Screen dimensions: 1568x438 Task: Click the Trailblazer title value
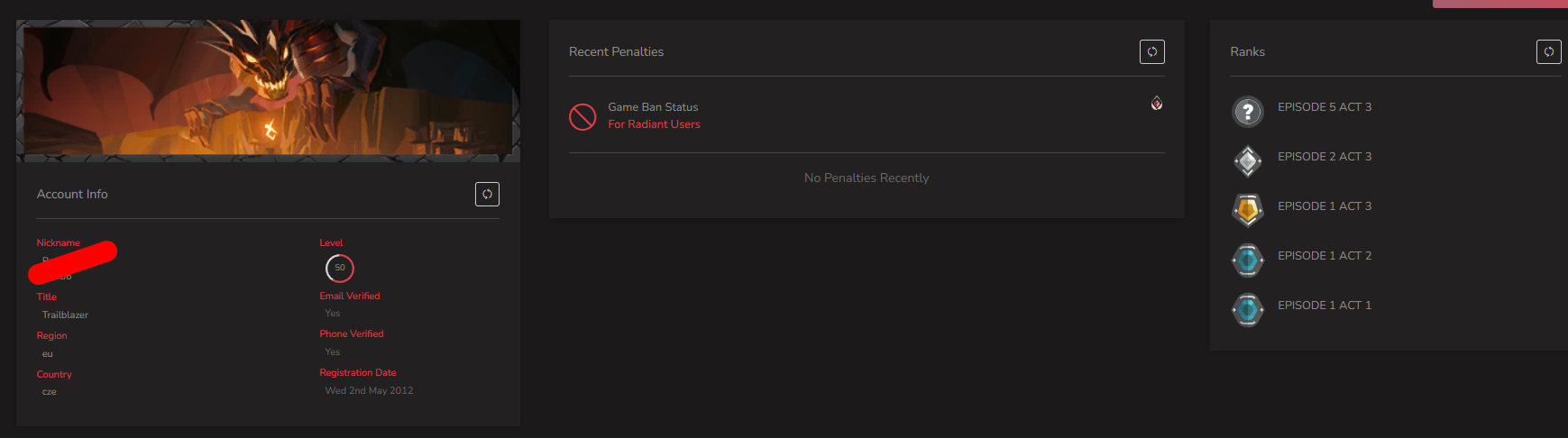[65, 315]
